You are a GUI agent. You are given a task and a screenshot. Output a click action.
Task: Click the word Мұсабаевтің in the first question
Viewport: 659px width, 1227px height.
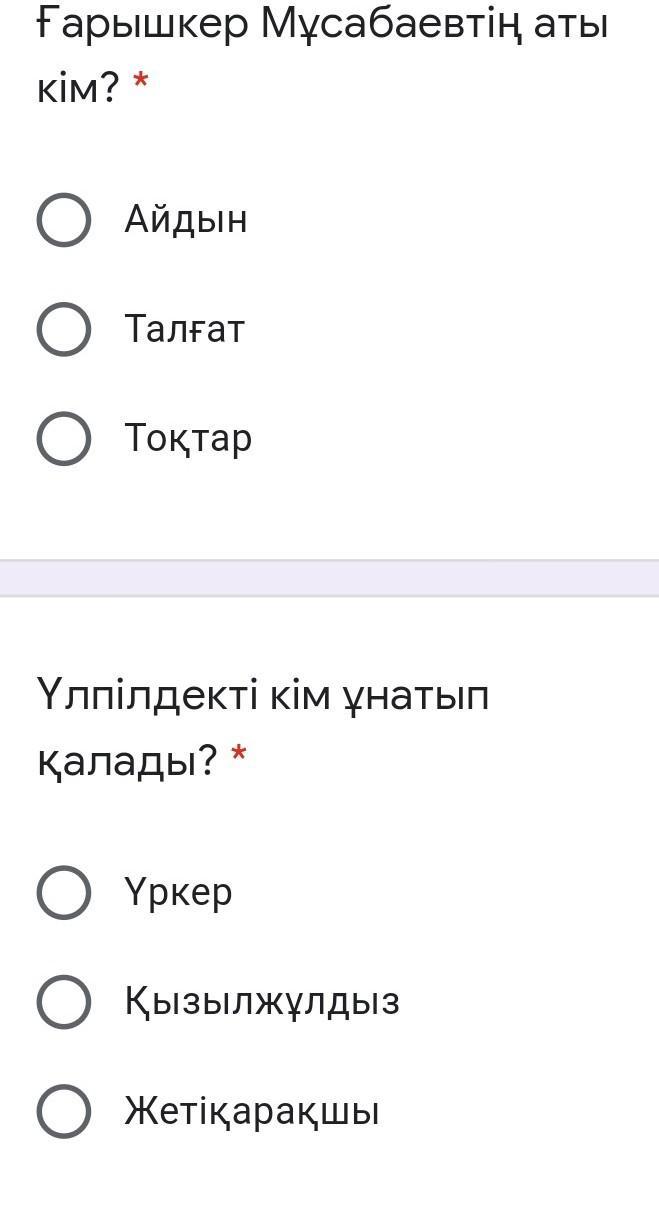(391, 25)
